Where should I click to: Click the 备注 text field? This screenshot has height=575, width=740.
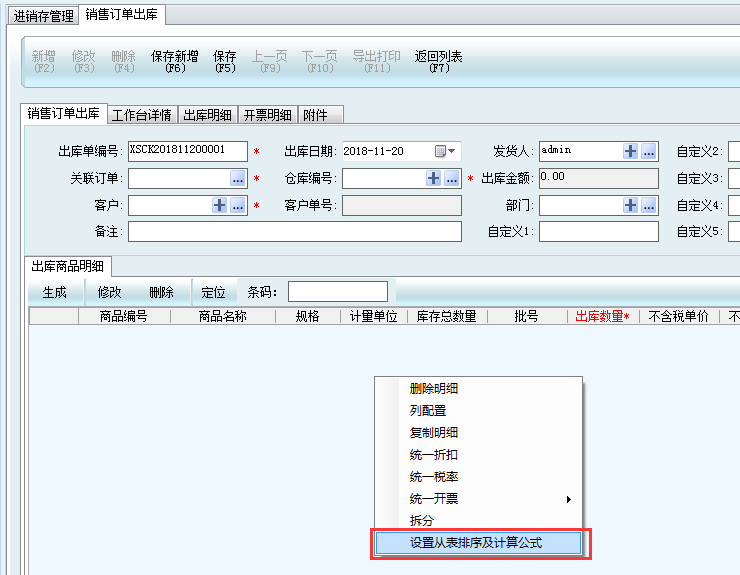click(x=294, y=232)
